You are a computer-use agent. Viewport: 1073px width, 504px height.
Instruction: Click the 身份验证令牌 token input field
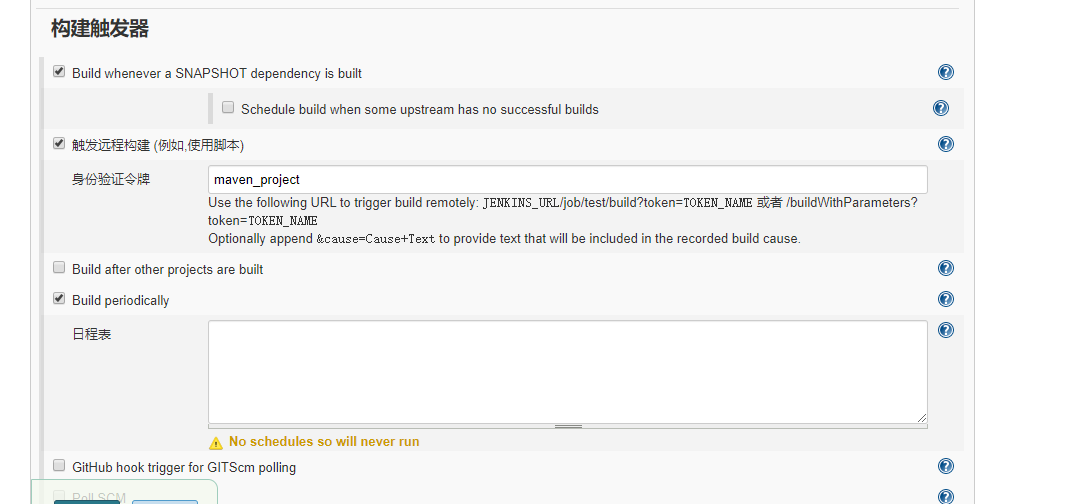point(567,180)
